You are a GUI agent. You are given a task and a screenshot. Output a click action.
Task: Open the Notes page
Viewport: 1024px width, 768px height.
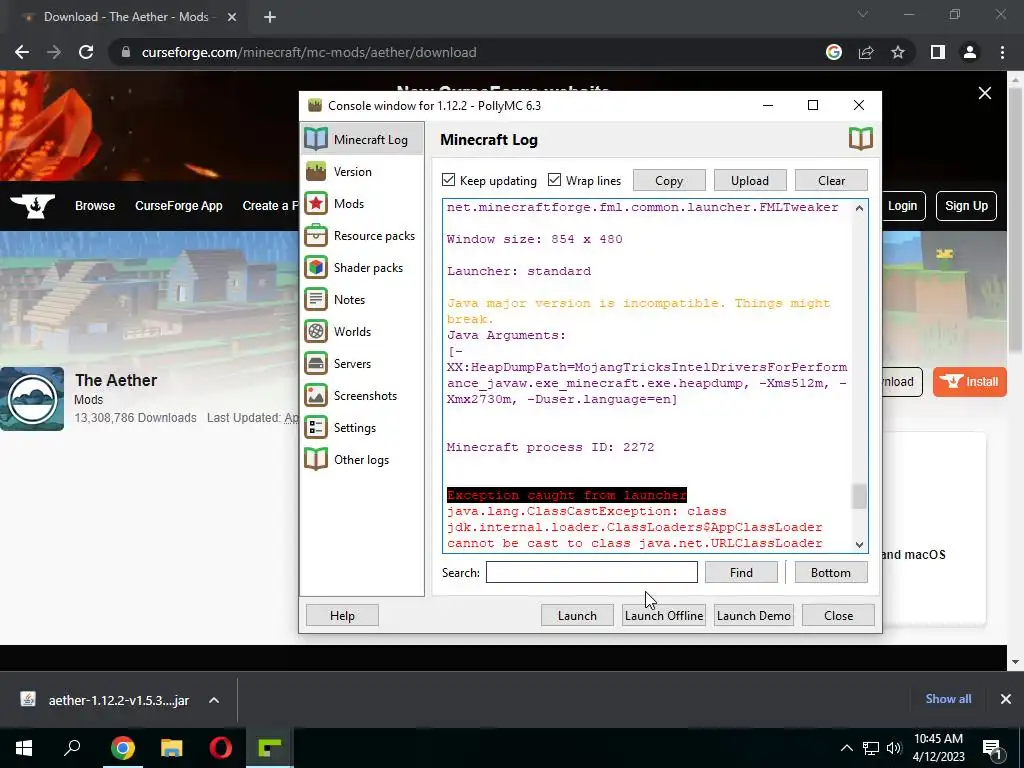click(362, 300)
